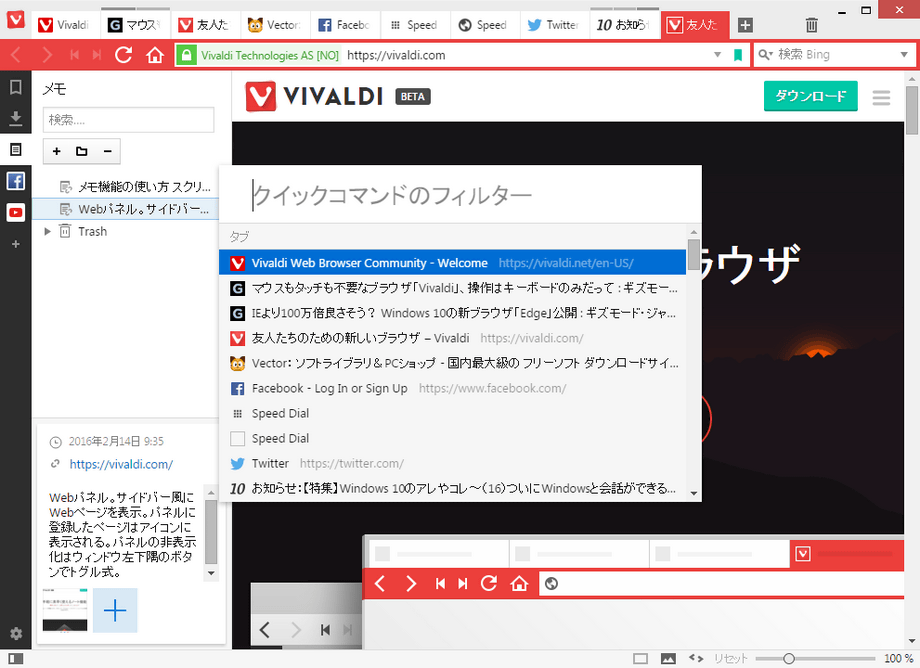Select the メモ機能の使い方 note
920x668 pixels.
(x=135, y=187)
